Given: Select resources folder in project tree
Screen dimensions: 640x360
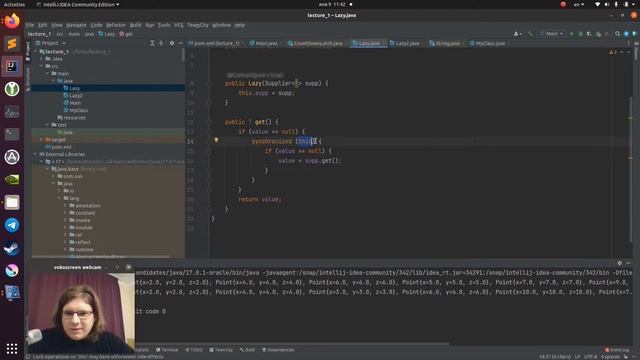Looking at the screenshot, I should tap(74, 118).
